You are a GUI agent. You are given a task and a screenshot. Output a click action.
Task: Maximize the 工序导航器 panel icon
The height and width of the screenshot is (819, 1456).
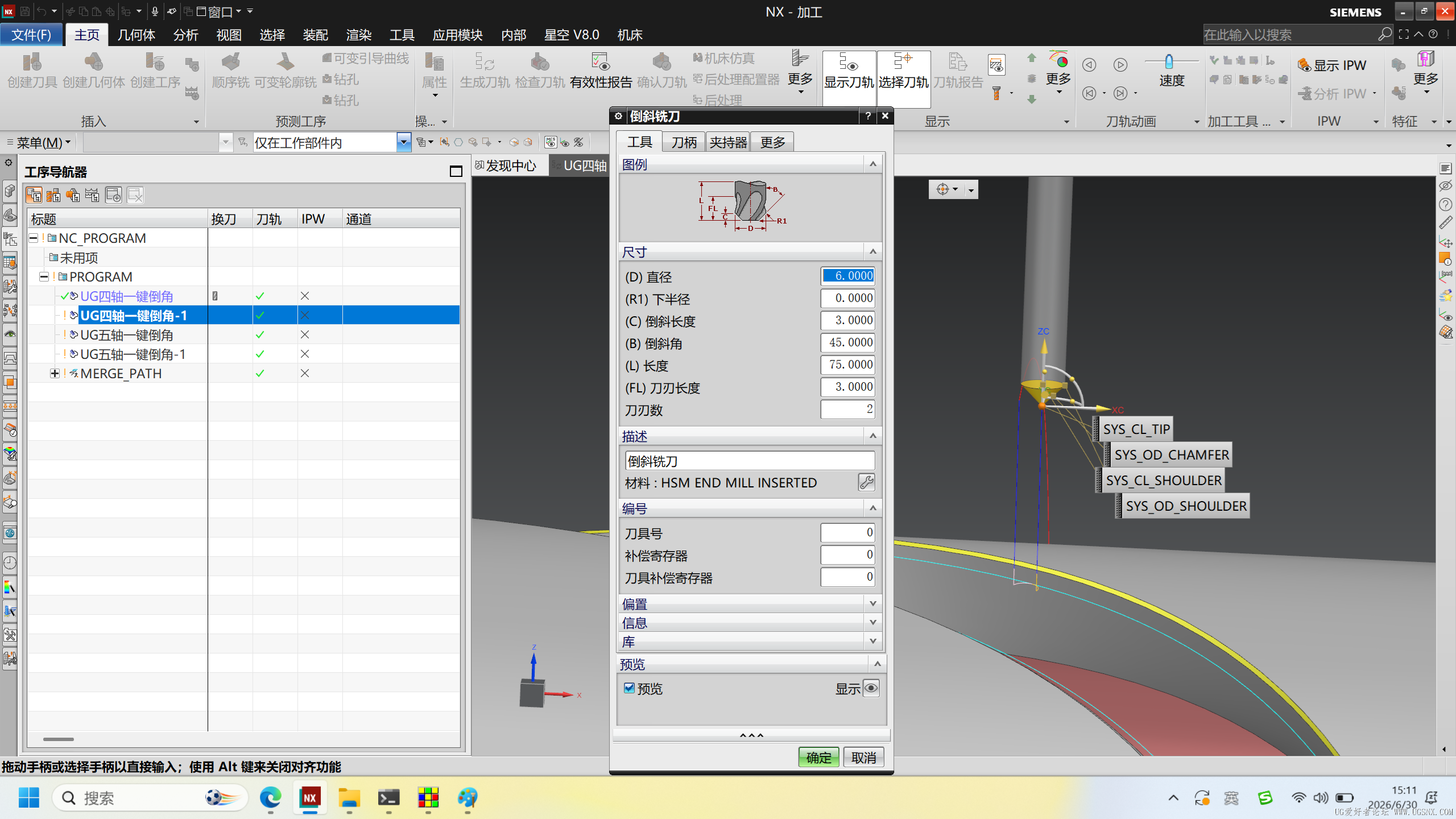tap(456, 171)
